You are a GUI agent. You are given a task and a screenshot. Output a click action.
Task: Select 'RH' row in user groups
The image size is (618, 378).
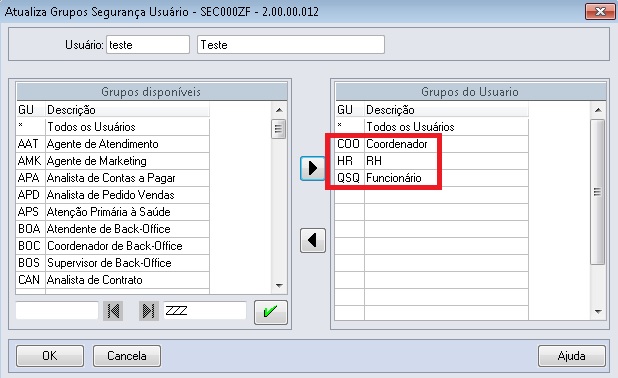432,161
